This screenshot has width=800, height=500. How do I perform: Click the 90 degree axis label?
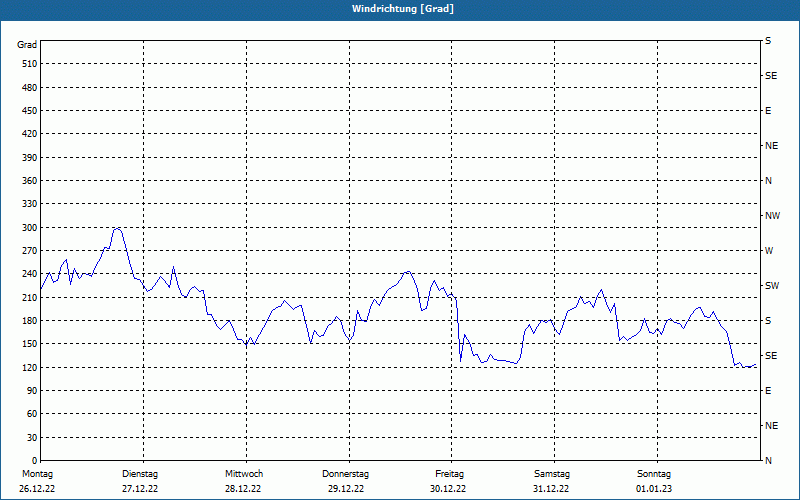click(32, 390)
